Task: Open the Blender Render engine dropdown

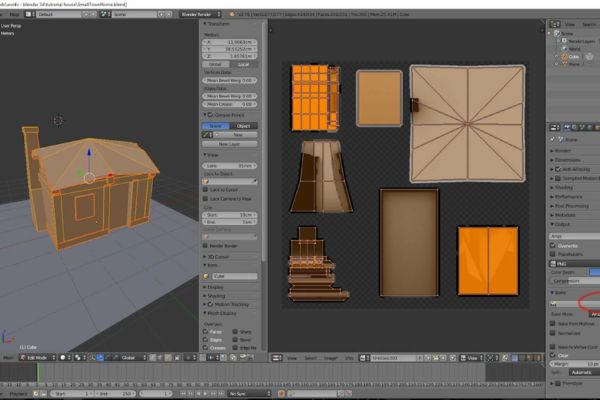Action: tap(201, 14)
